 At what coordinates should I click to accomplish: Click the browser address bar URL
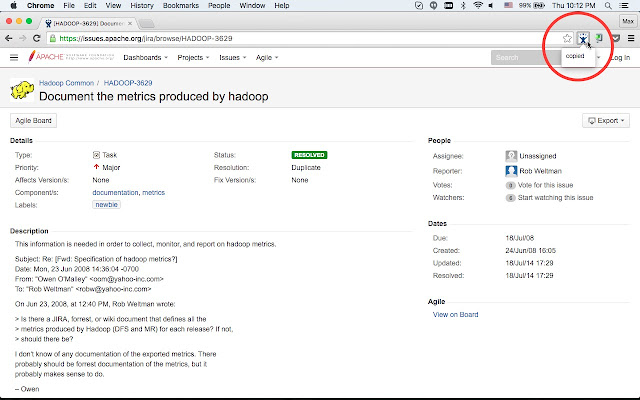coord(146,38)
